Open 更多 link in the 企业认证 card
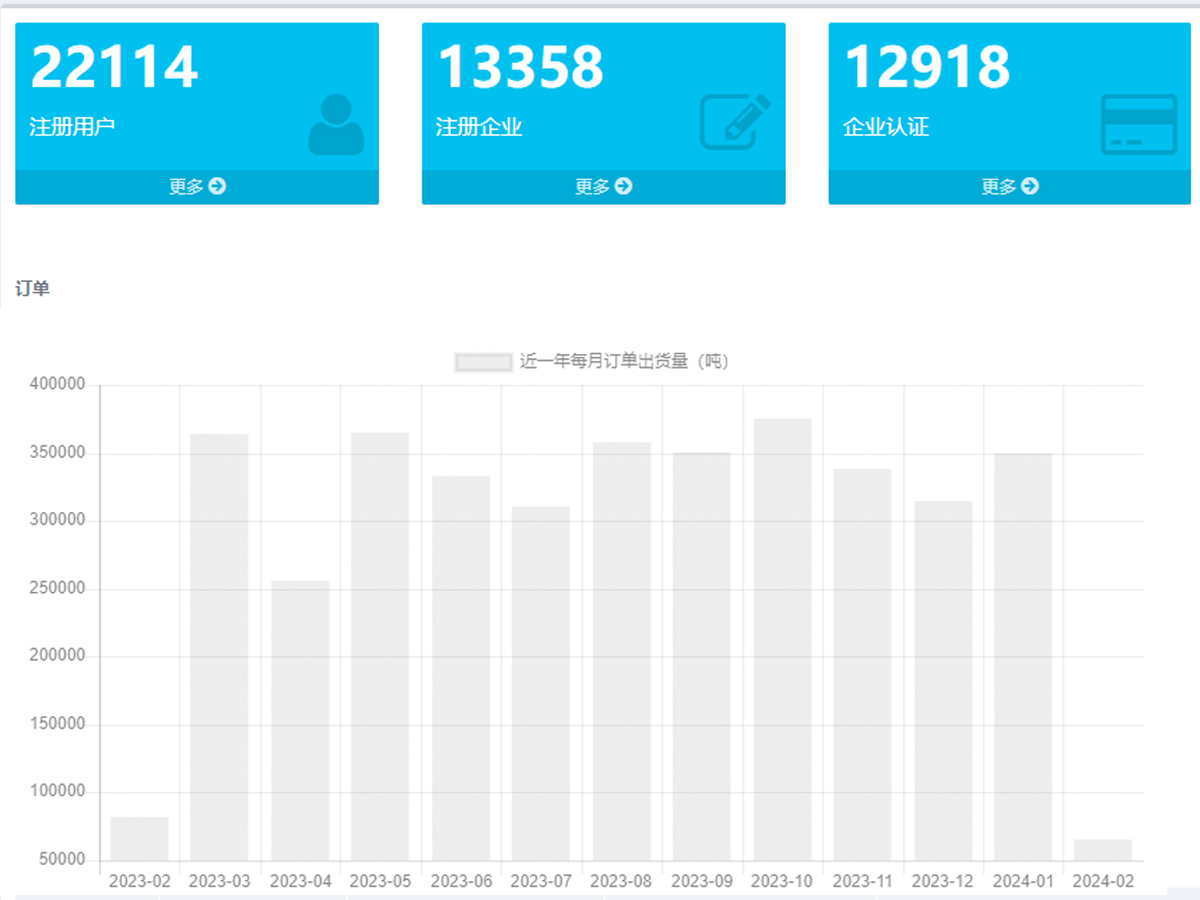 click(x=999, y=186)
